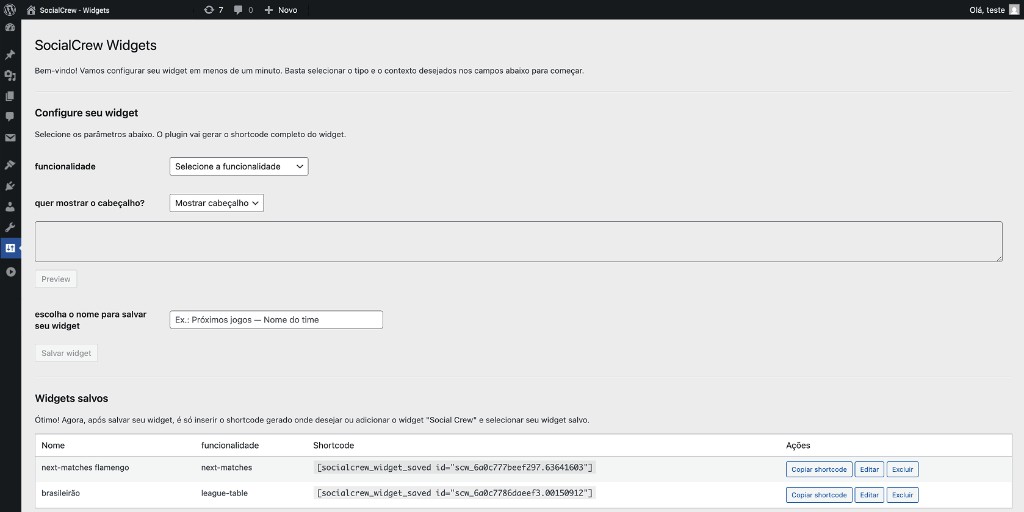Click the circled play icon in the sidebar
Viewport: 1024px width, 512px height.
pos(10,272)
